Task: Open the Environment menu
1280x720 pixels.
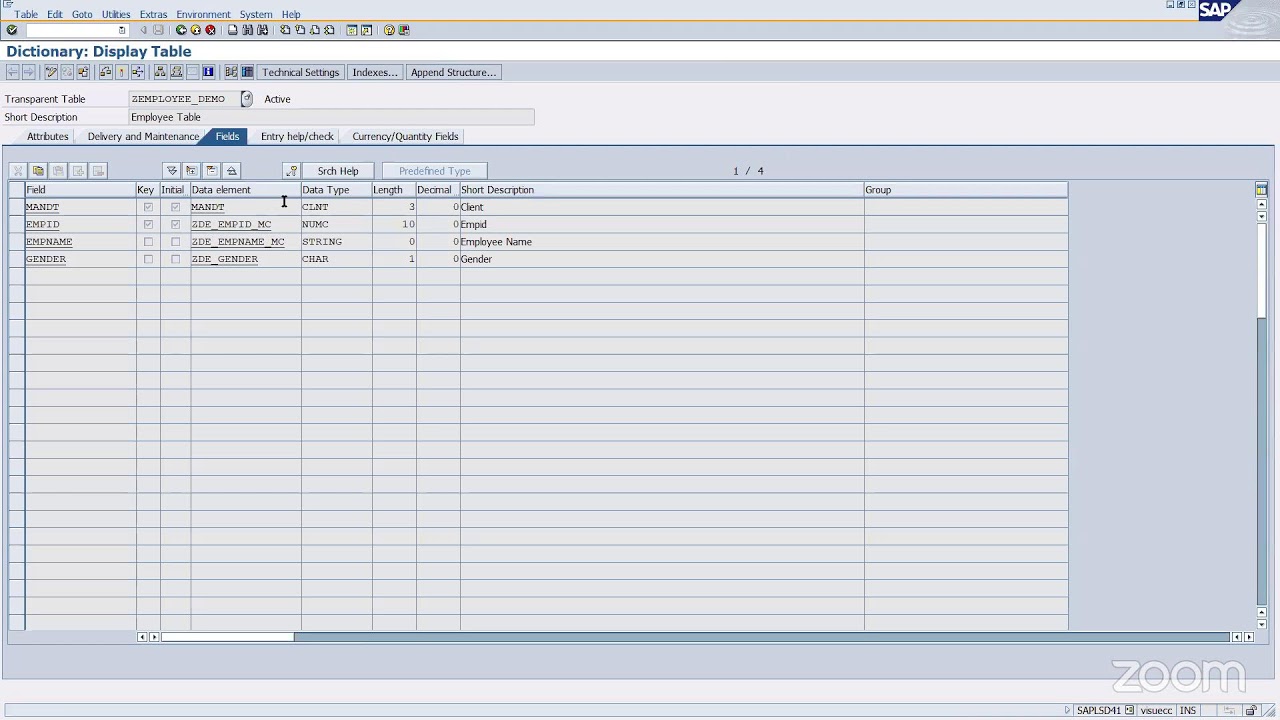Action: coord(203,14)
